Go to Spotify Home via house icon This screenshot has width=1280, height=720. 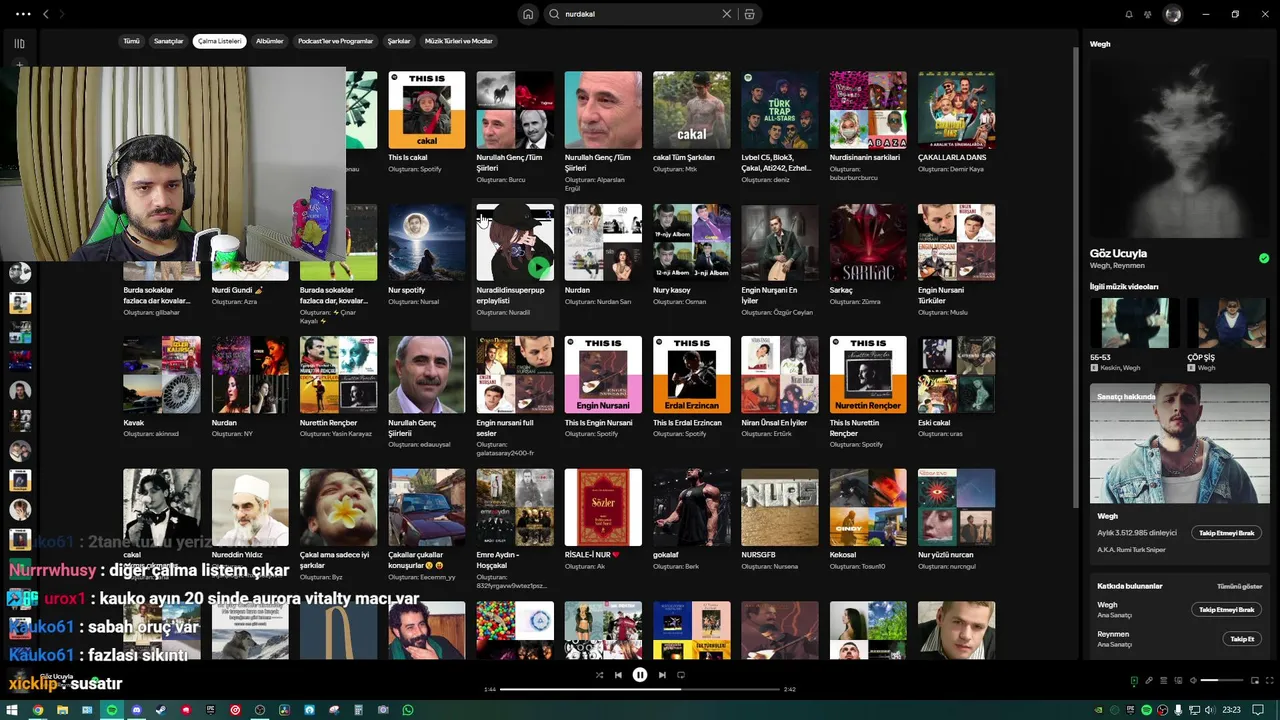(x=527, y=14)
